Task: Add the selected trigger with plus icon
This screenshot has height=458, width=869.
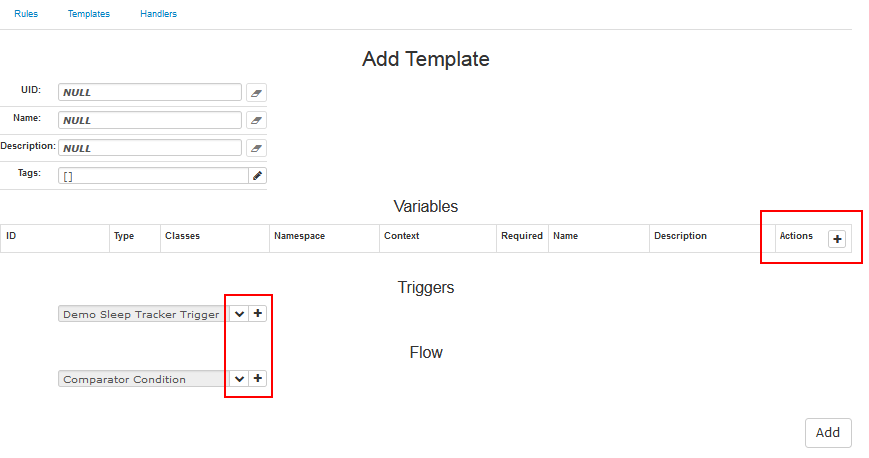Action: (x=258, y=314)
